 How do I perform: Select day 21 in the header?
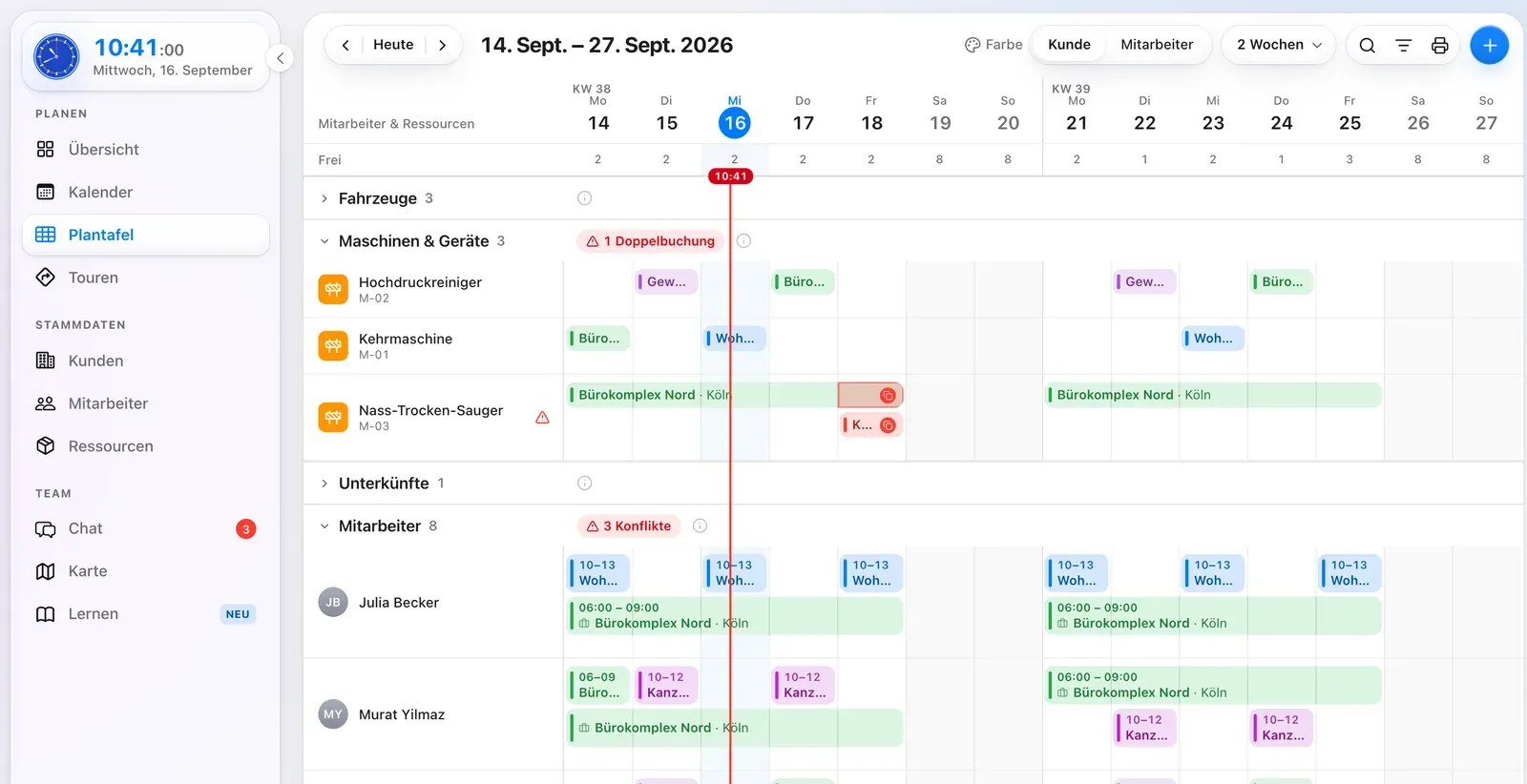[x=1077, y=123]
